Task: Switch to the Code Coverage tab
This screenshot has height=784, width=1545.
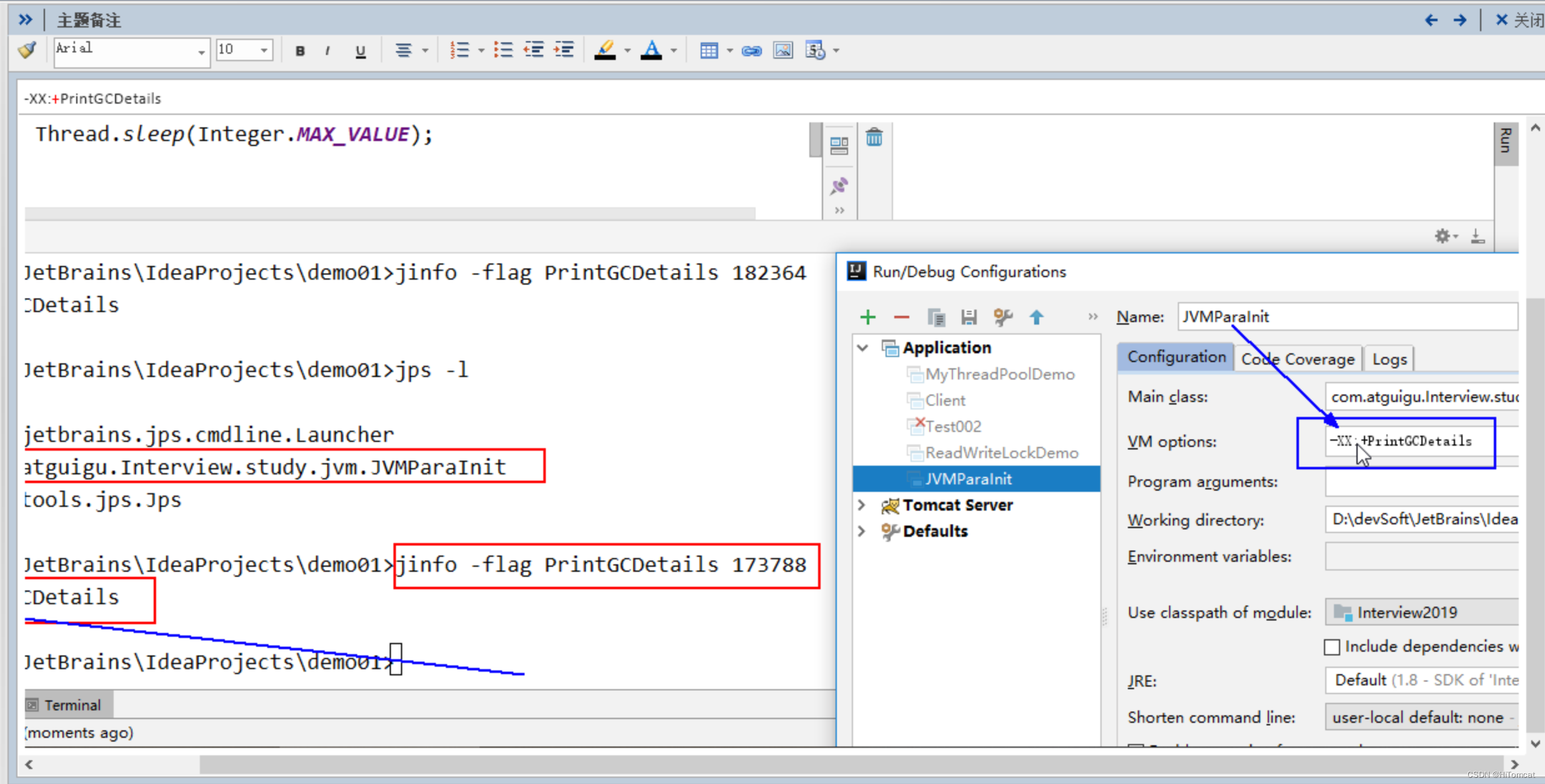Action: coord(1298,359)
